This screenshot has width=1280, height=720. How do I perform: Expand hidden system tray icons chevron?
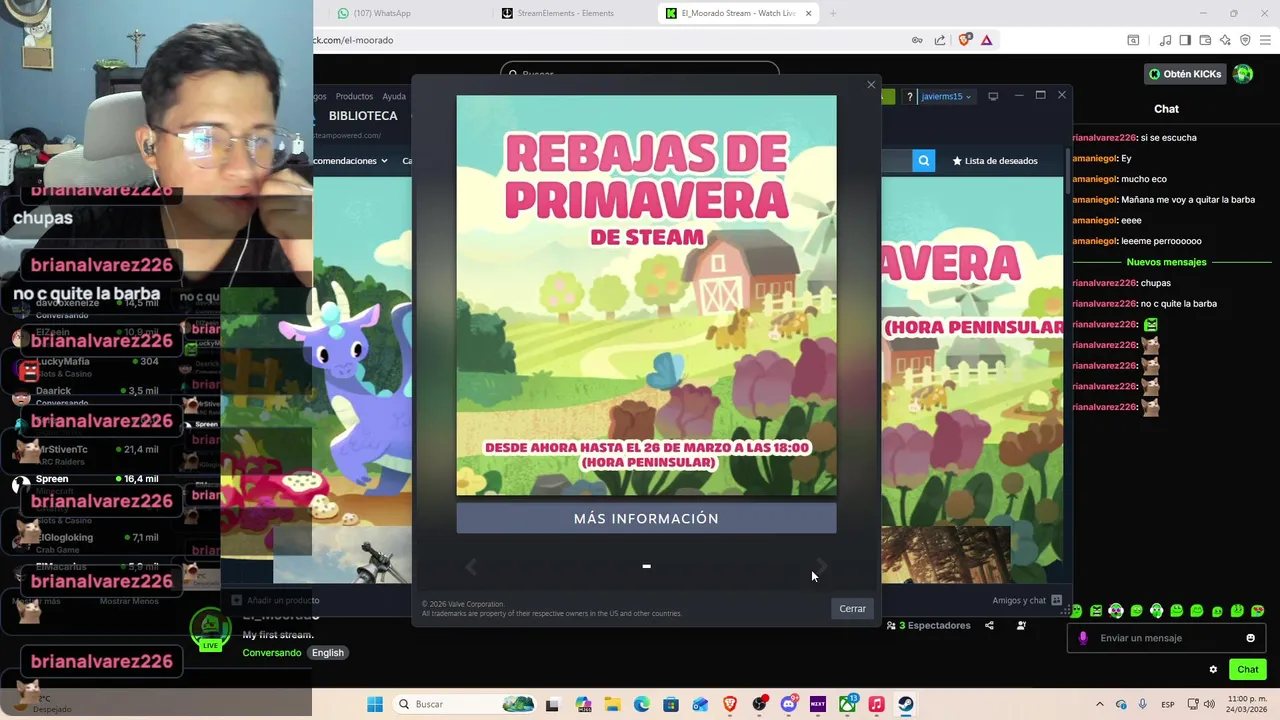click(1100, 704)
